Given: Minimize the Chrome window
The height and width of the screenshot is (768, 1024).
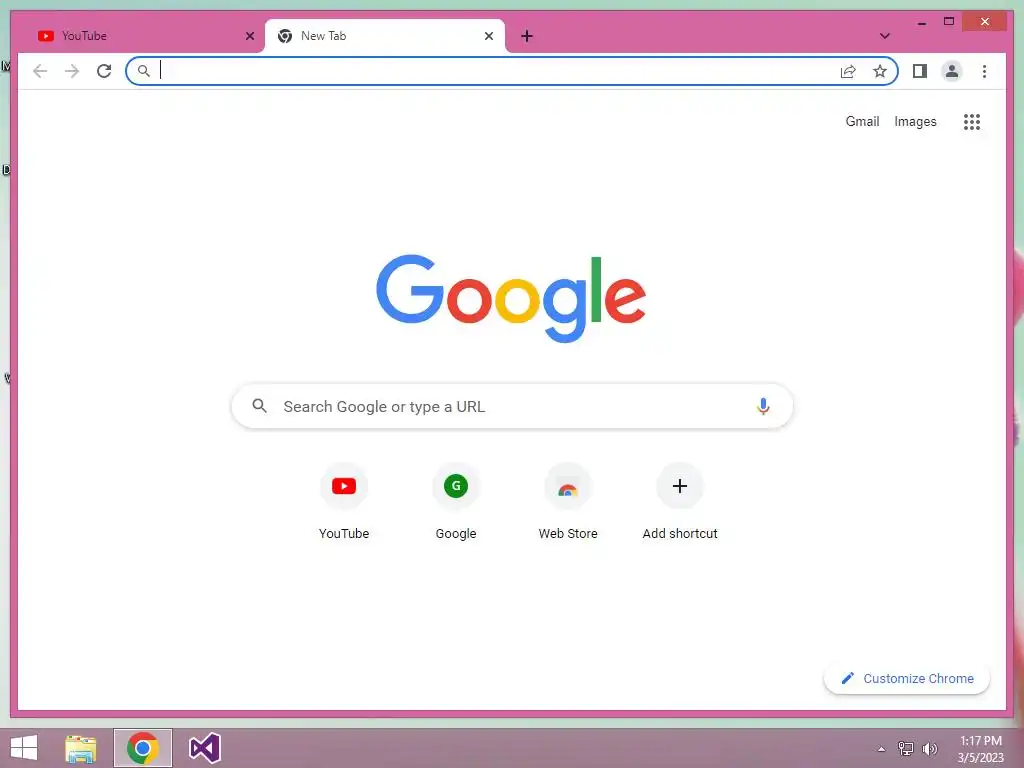Looking at the screenshot, I should coord(921,22).
